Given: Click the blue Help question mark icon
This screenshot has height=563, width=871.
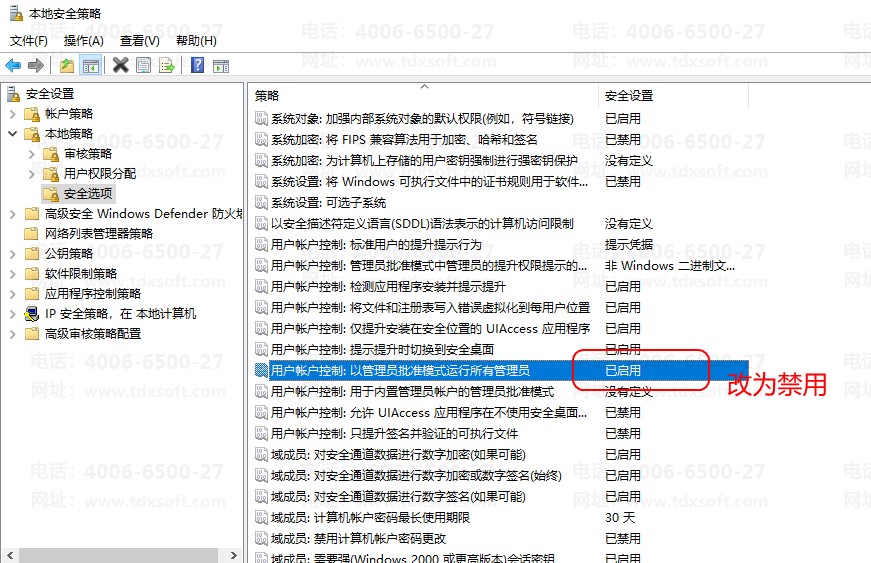Looking at the screenshot, I should pos(198,66).
